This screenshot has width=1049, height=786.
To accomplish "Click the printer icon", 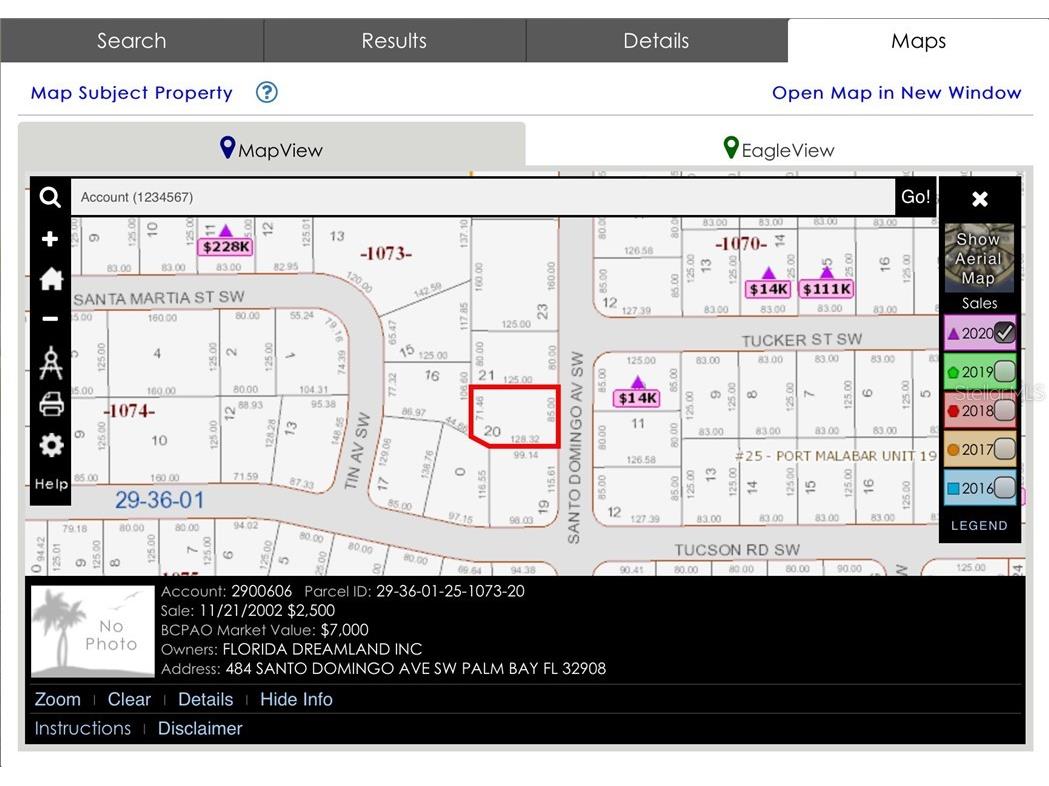I will tap(51, 404).
